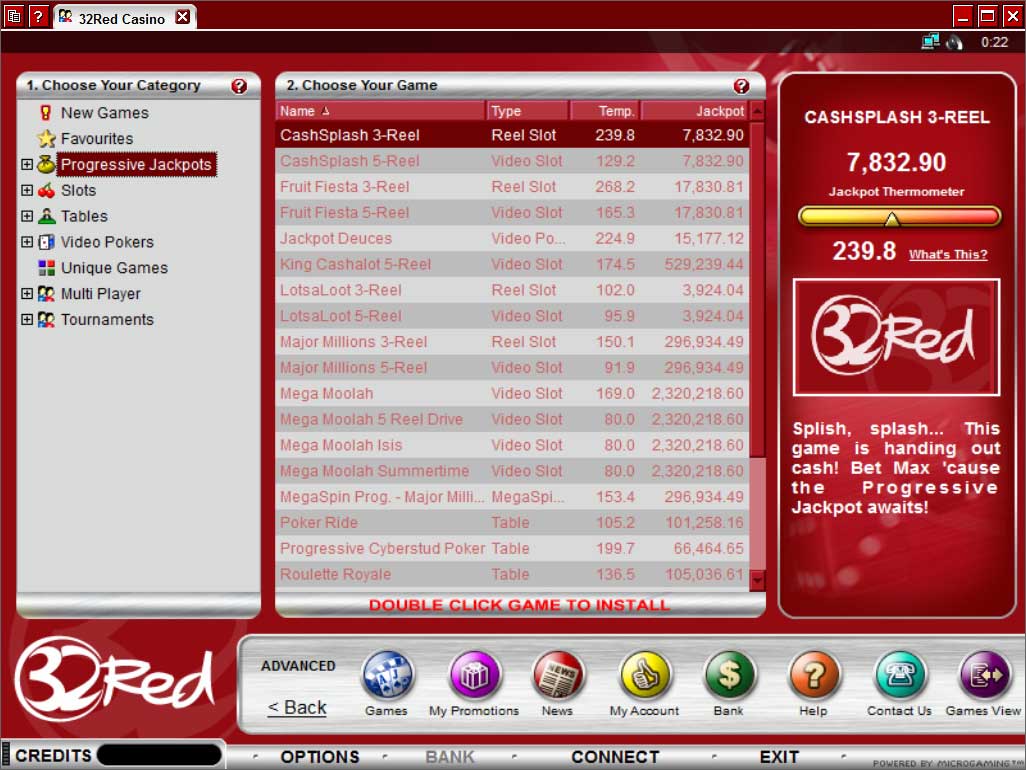The width and height of the screenshot is (1026, 770).
Task: Open the Bank dollar icon
Action: pos(730,675)
